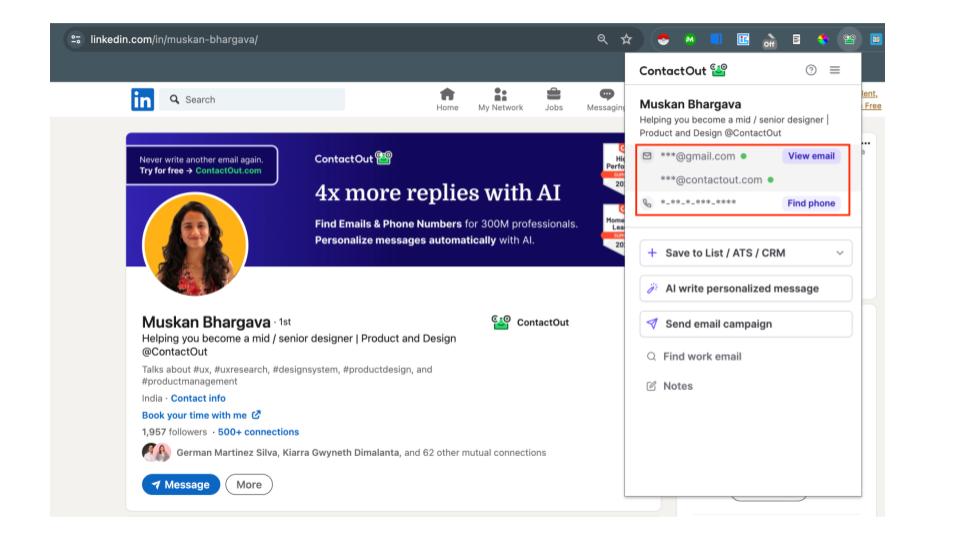Image resolution: width=960 pixels, height=540 pixels.
Task: Open the ContactOut help question-mark icon
Action: 811,70
